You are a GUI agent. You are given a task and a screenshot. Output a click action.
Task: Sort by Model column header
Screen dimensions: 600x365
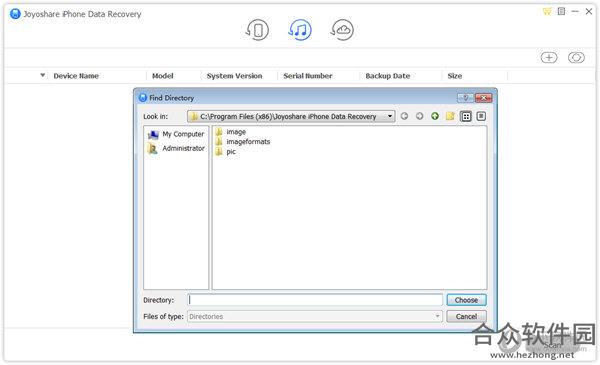click(x=163, y=76)
